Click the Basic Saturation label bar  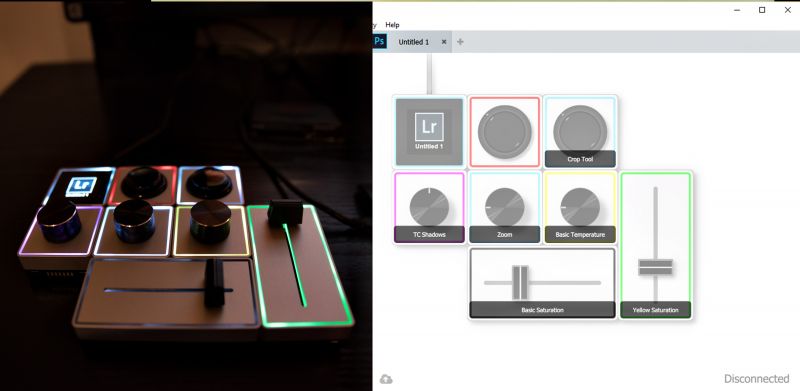(542, 310)
